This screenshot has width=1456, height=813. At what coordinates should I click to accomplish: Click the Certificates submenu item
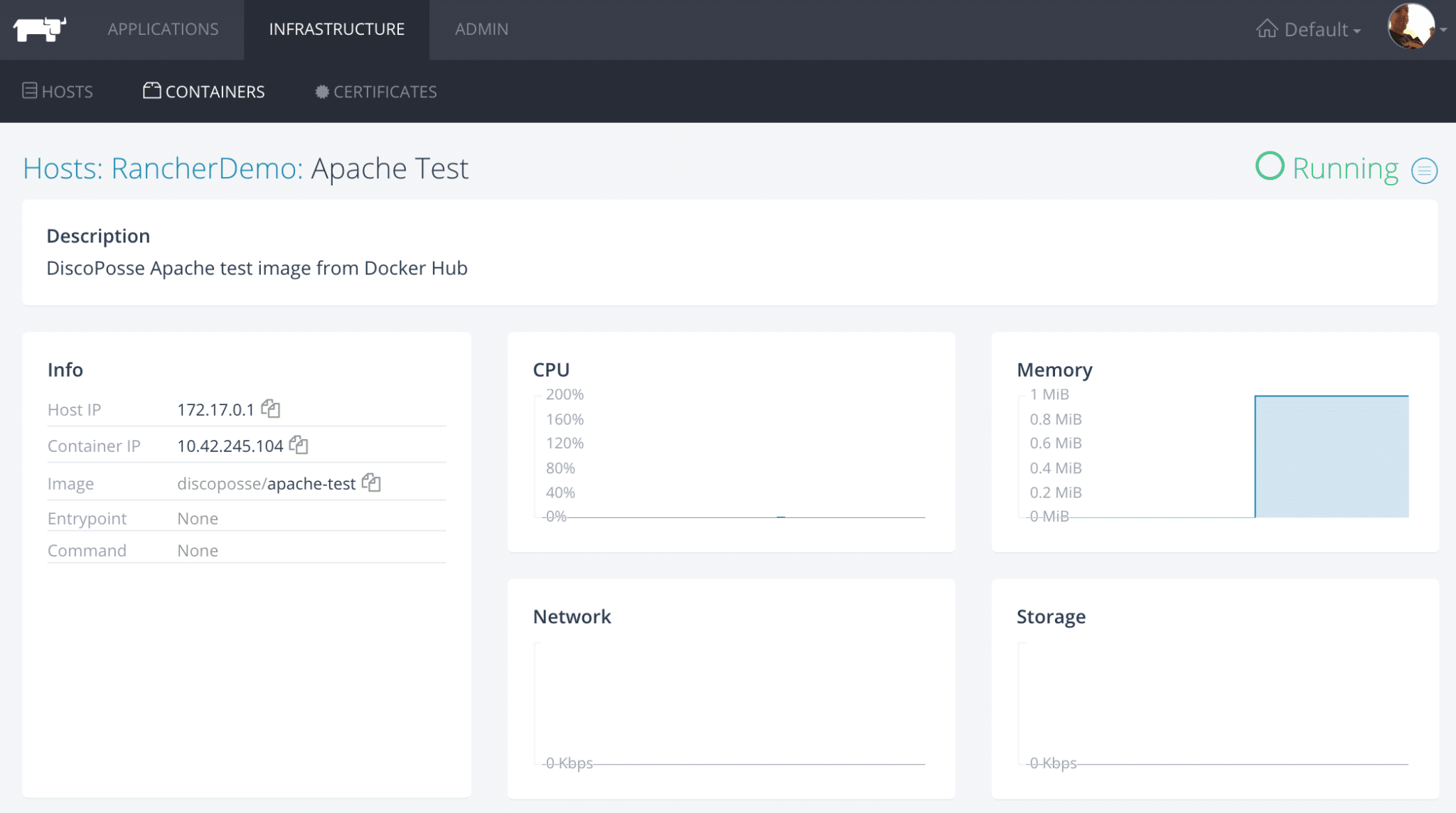tap(385, 92)
